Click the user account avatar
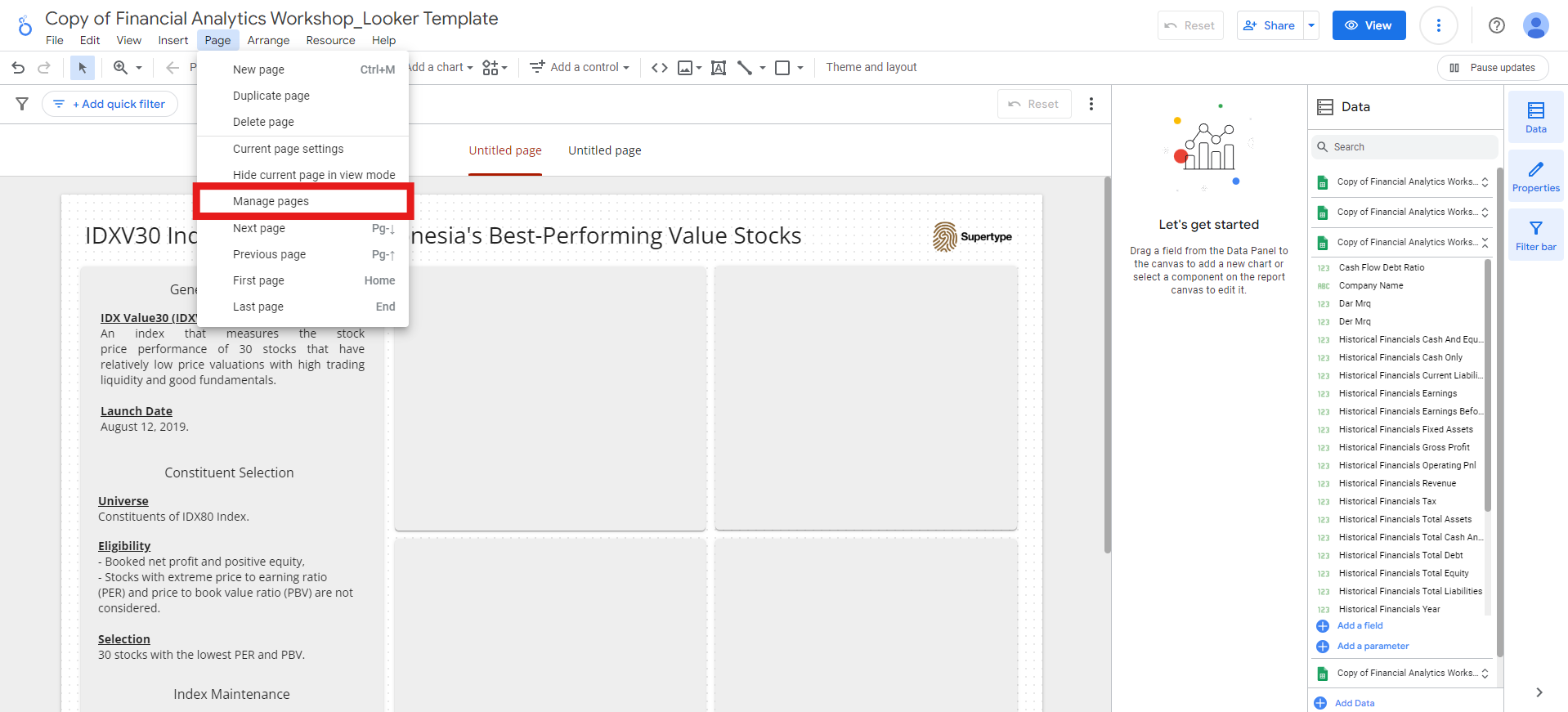Viewport: 1568px width, 712px height. 1536,25
